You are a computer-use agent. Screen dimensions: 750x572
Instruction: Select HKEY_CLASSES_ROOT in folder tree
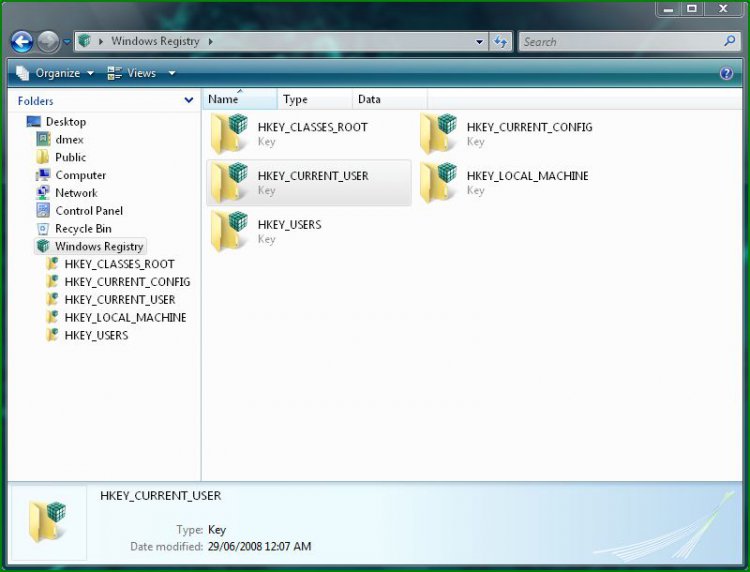[x=119, y=264]
